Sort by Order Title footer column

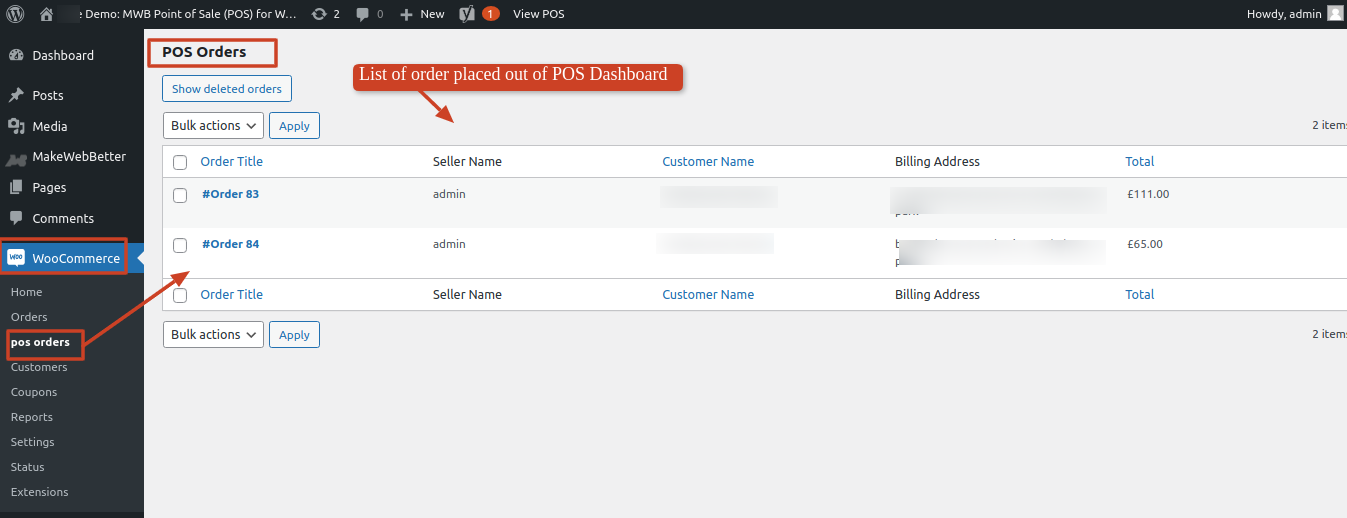[x=232, y=294]
